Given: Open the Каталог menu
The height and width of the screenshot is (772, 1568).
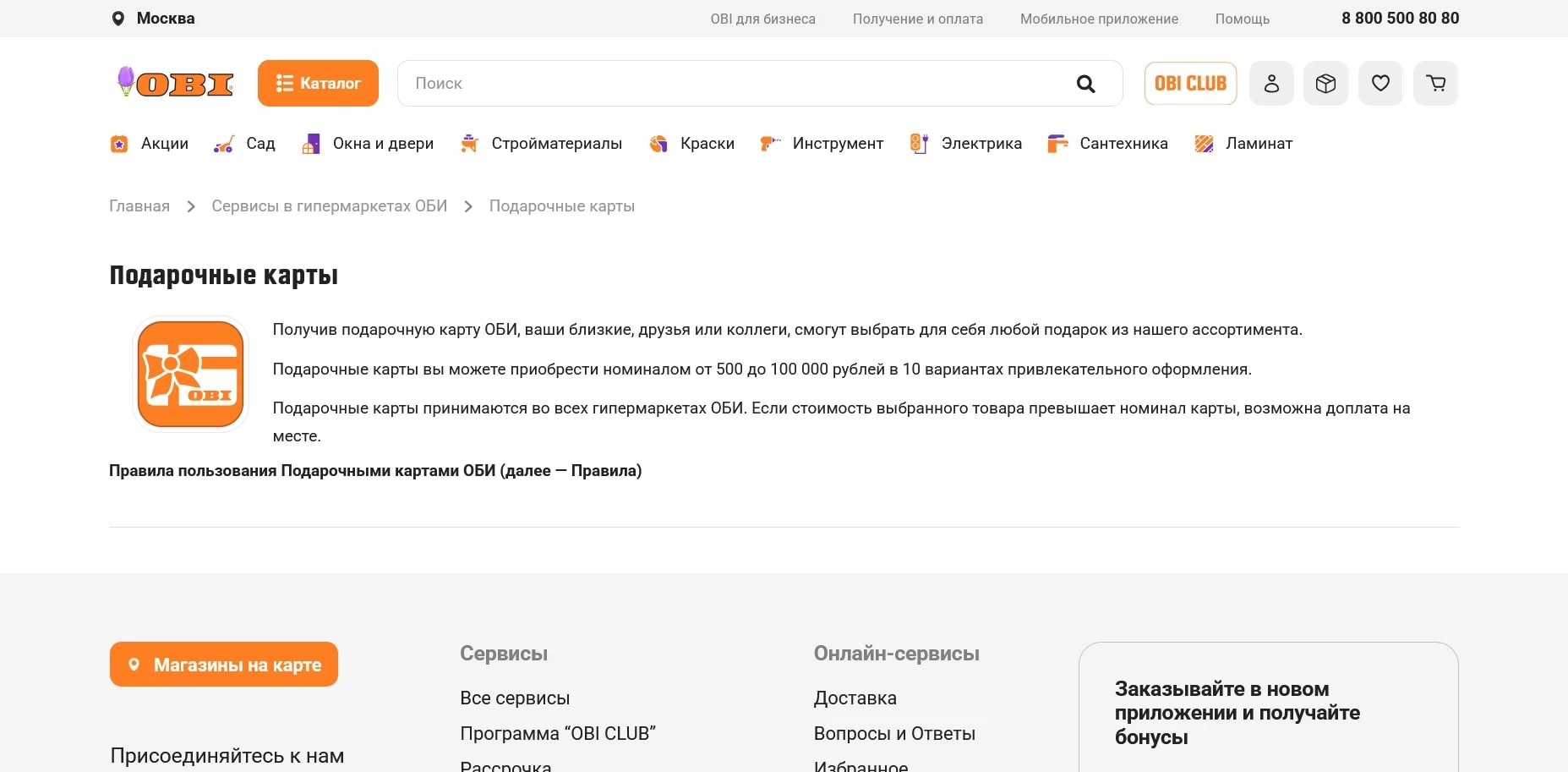Looking at the screenshot, I should pos(319,83).
